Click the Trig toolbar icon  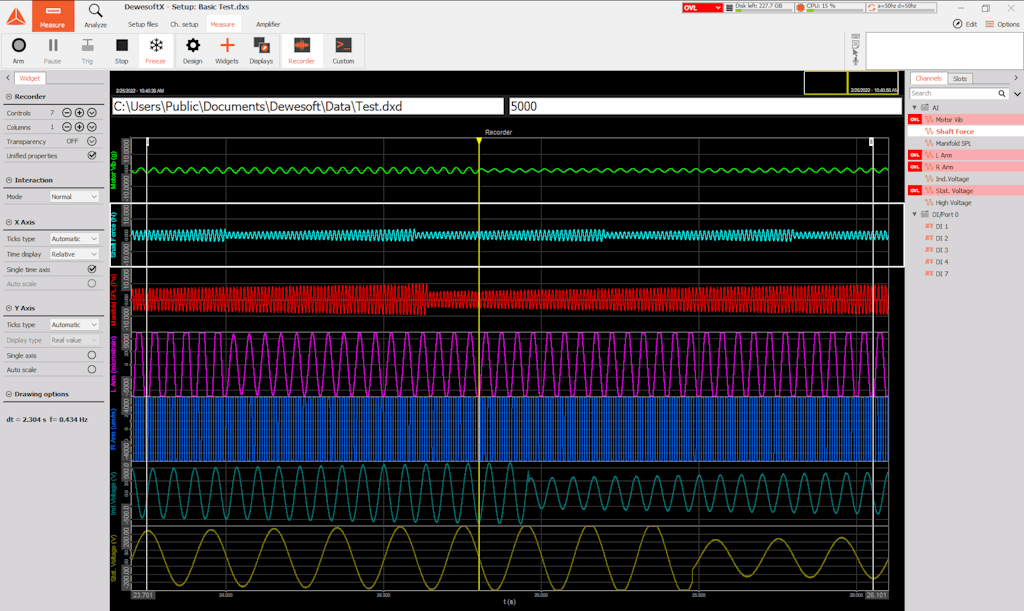click(87, 46)
